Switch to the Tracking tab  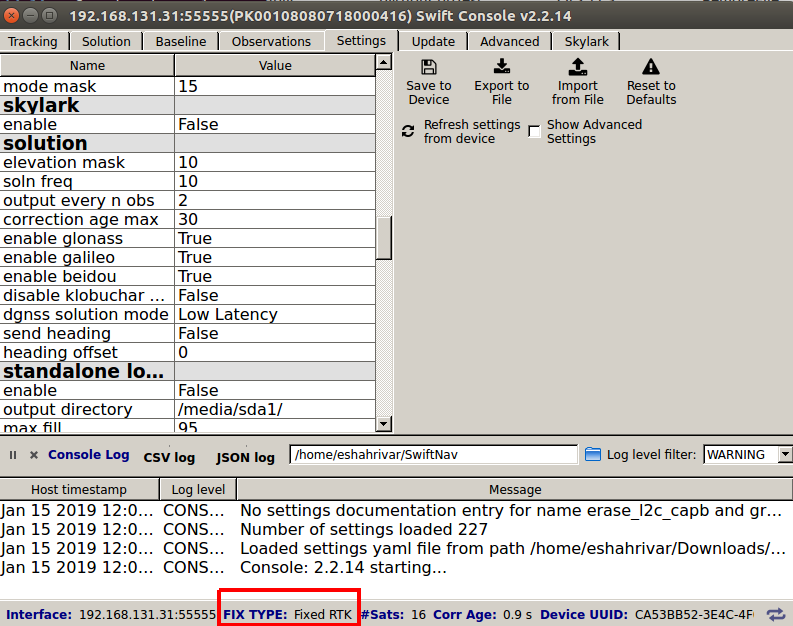point(33,41)
